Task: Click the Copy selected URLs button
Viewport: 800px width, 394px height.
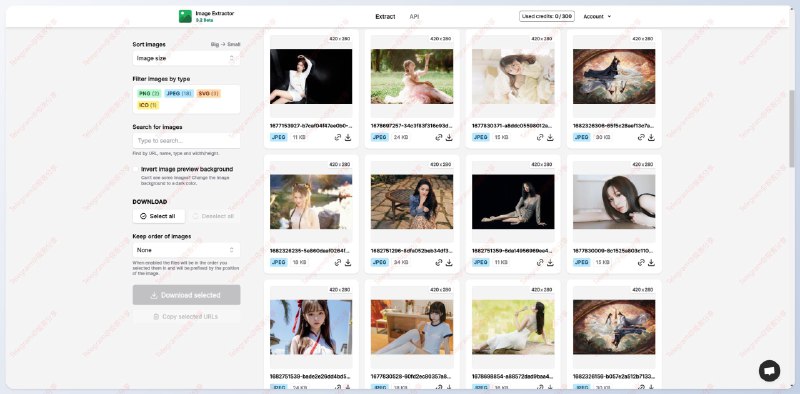Action: pos(186,316)
